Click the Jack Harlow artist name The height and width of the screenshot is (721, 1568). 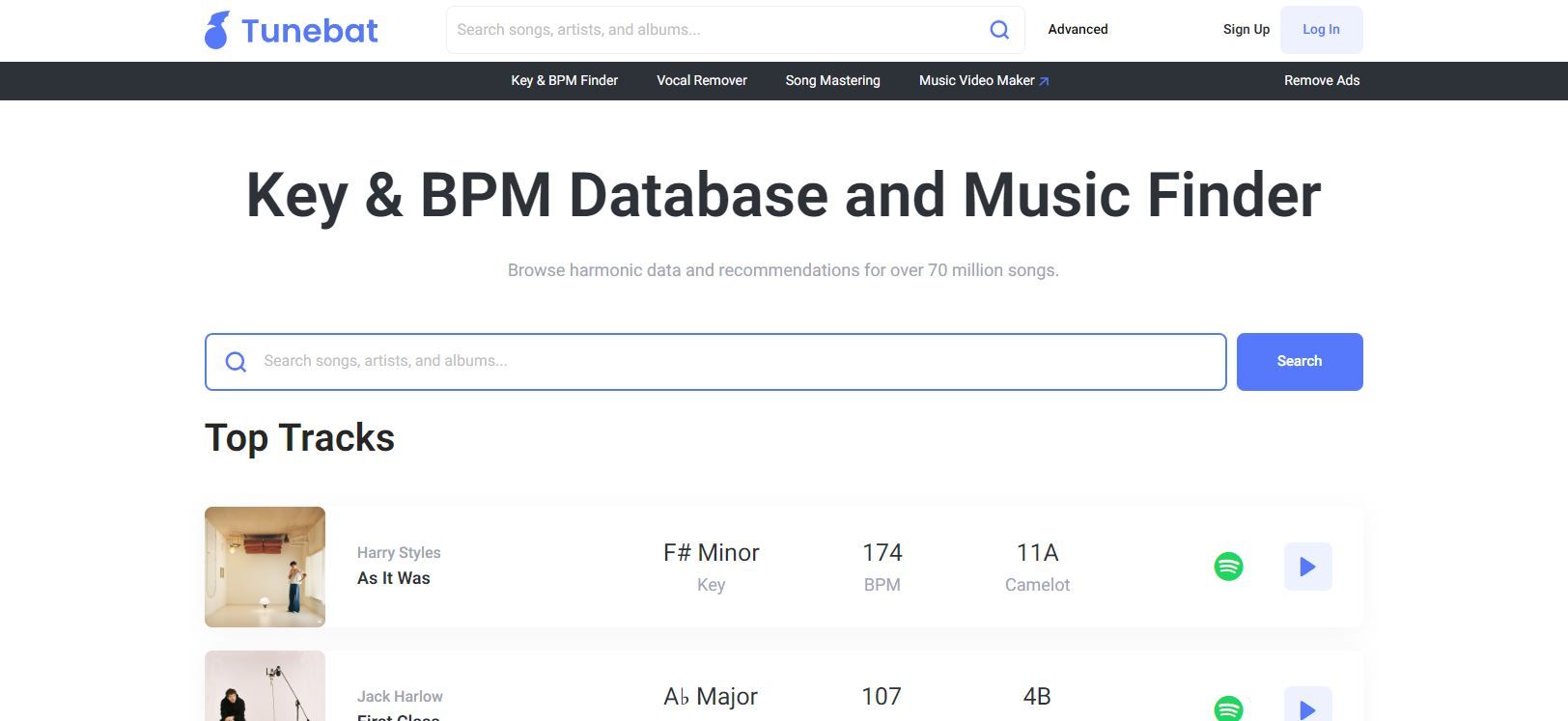[x=400, y=697]
